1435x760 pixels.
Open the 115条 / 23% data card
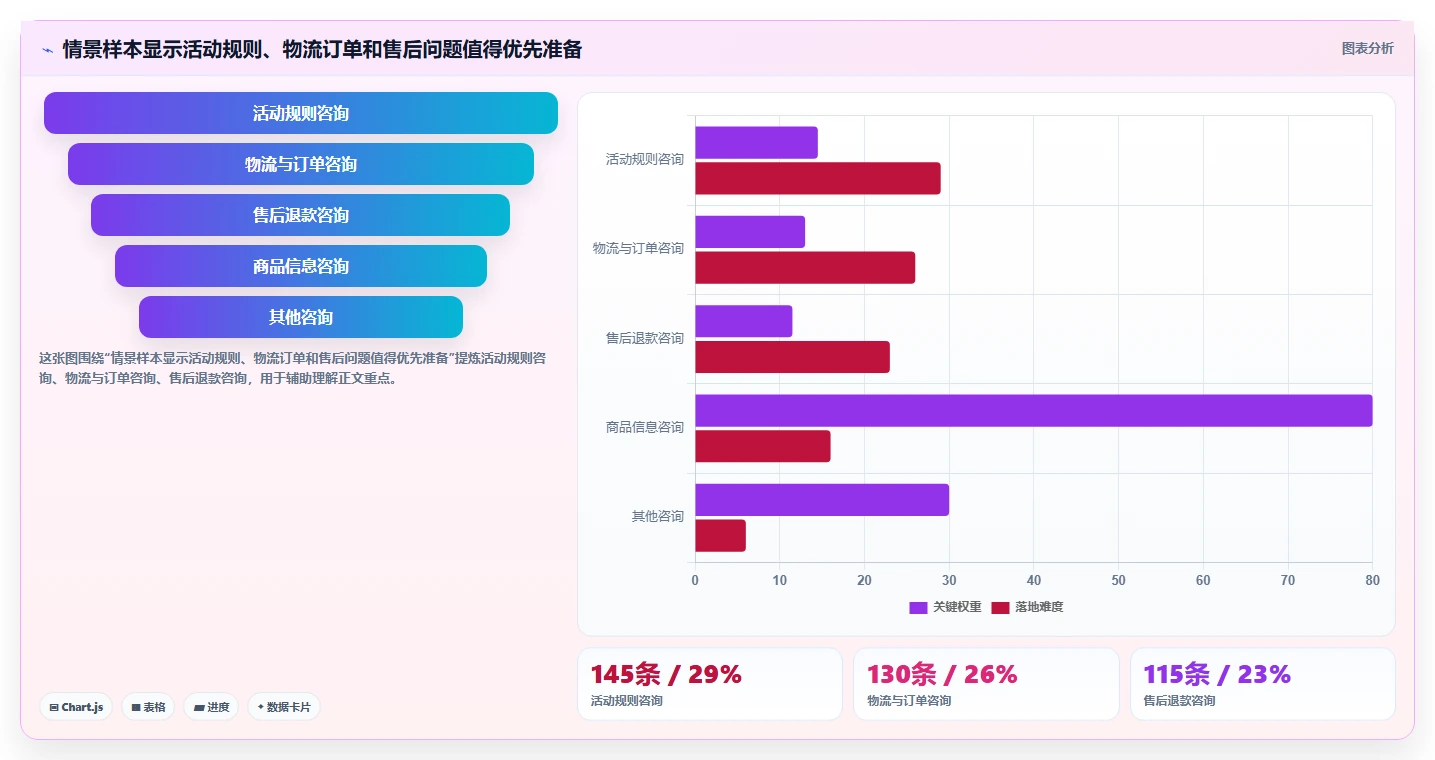(x=1263, y=684)
